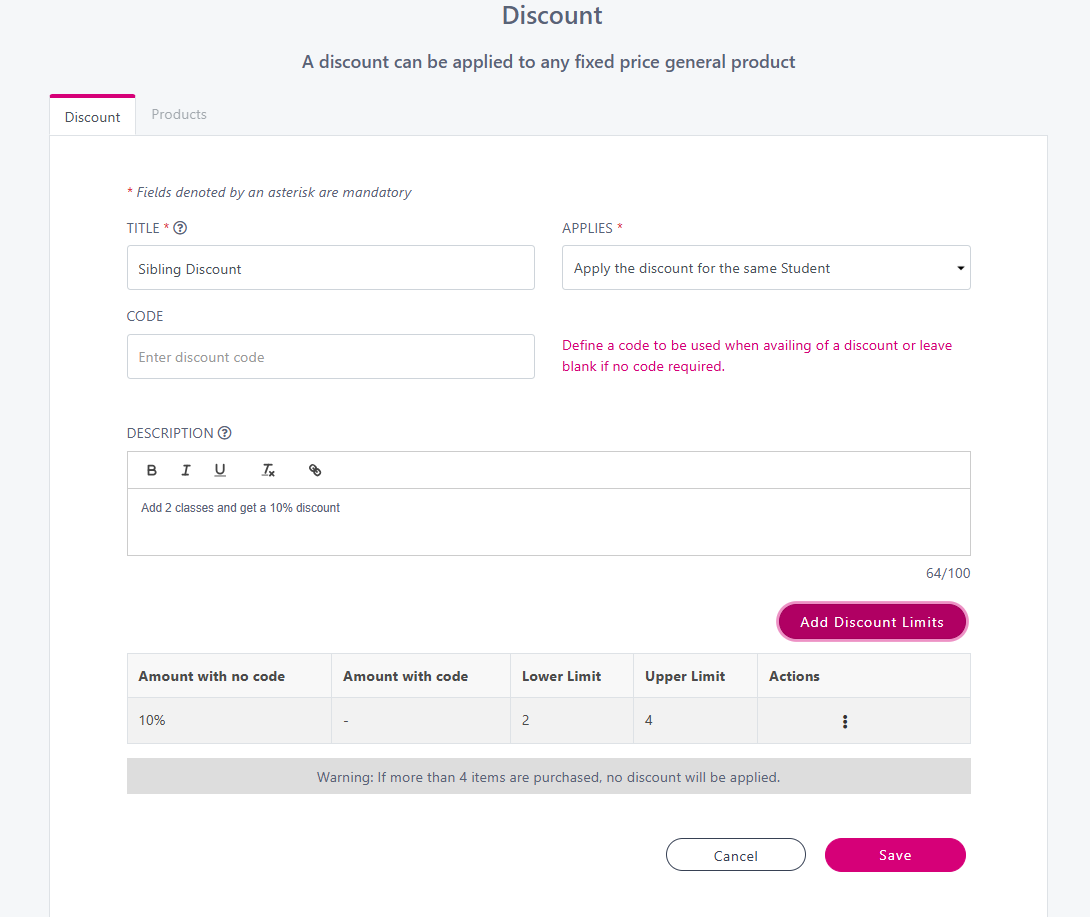The image size is (1090, 917).
Task: Cancel editing the discount
Action: tap(736, 855)
